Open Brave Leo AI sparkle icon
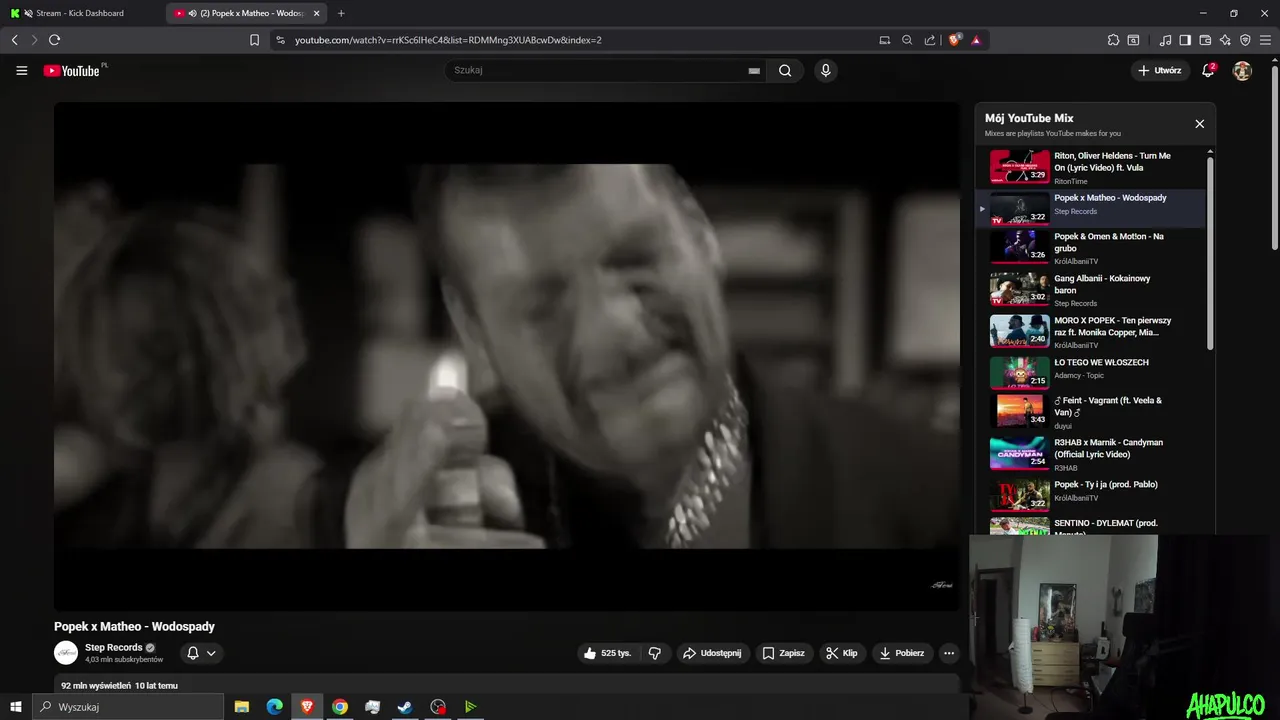The height and width of the screenshot is (720, 1280). [x=1225, y=40]
